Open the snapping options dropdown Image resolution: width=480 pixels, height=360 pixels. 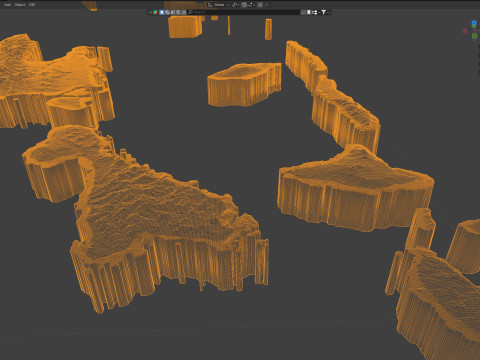[251, 5]
